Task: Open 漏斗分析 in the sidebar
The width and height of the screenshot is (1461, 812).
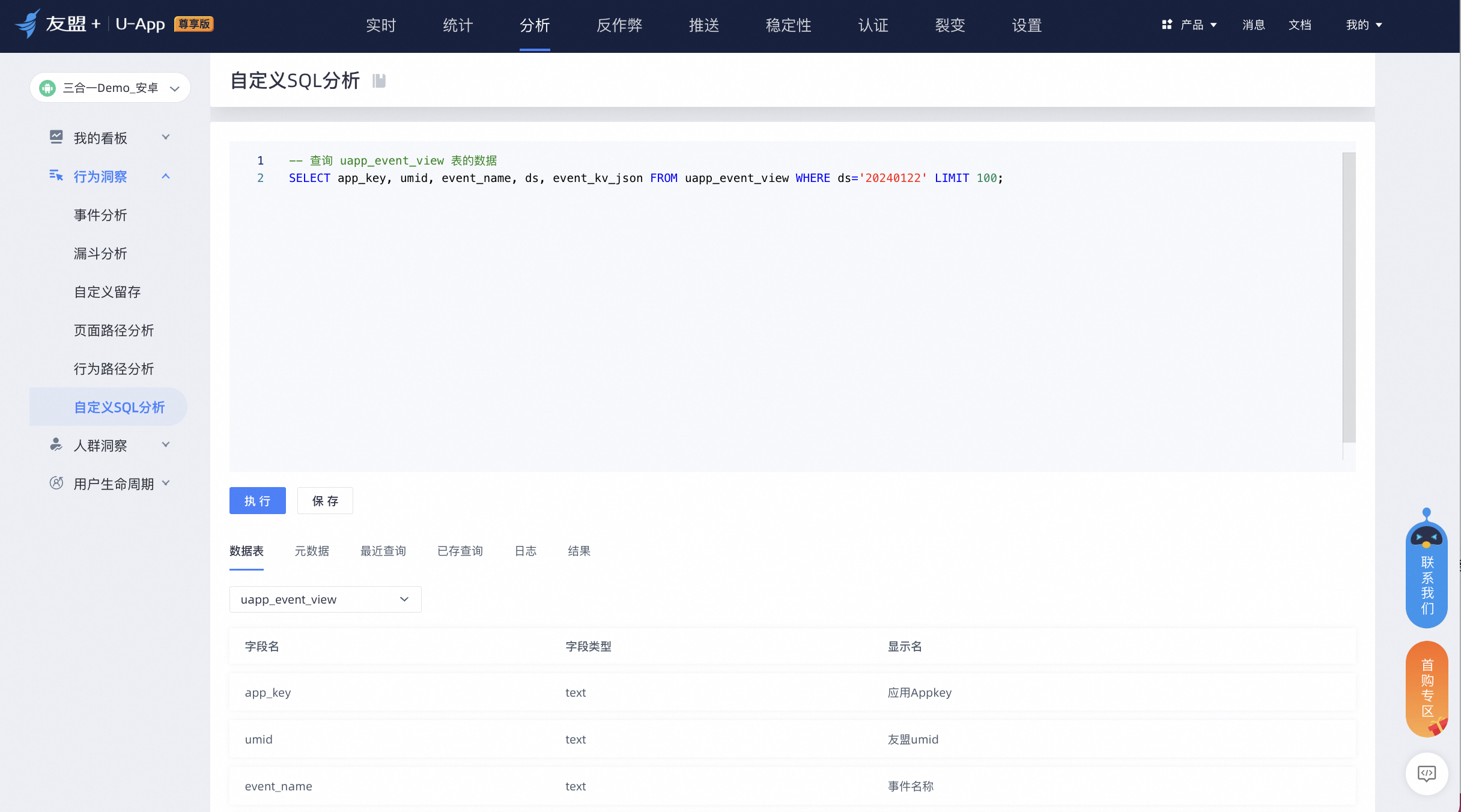Action: tap(100, 253)
